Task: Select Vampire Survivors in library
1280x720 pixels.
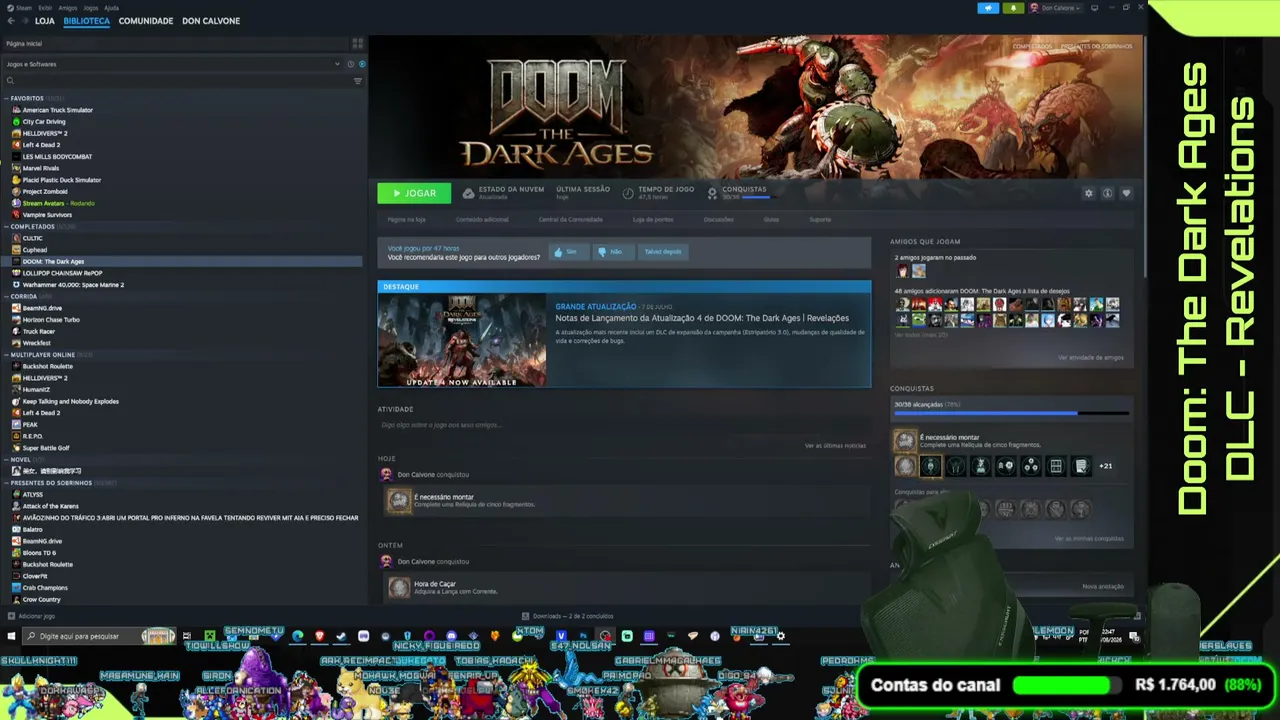Action: point(47,215)
